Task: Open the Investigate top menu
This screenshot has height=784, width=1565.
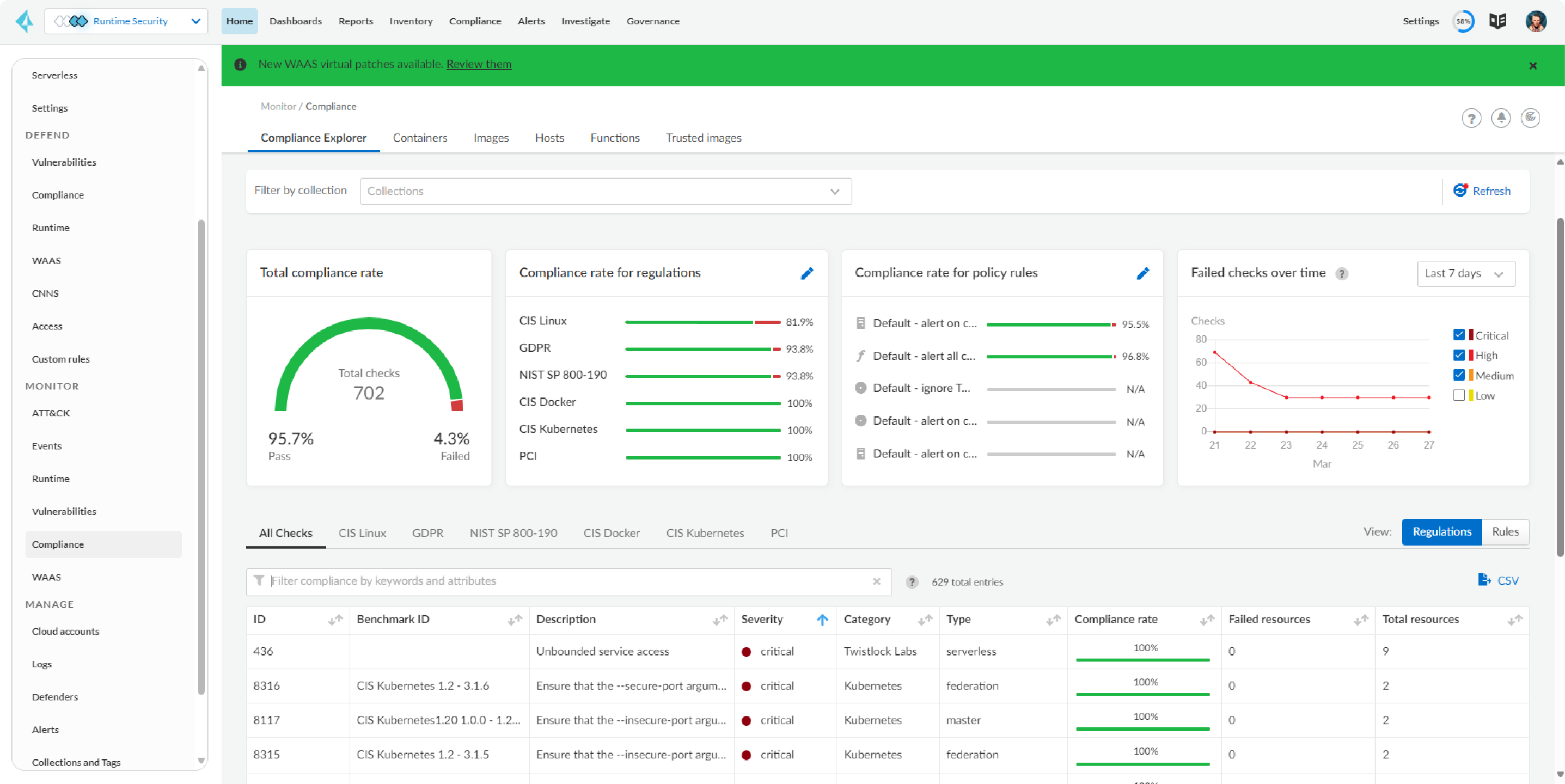Action: click(585, 21)
